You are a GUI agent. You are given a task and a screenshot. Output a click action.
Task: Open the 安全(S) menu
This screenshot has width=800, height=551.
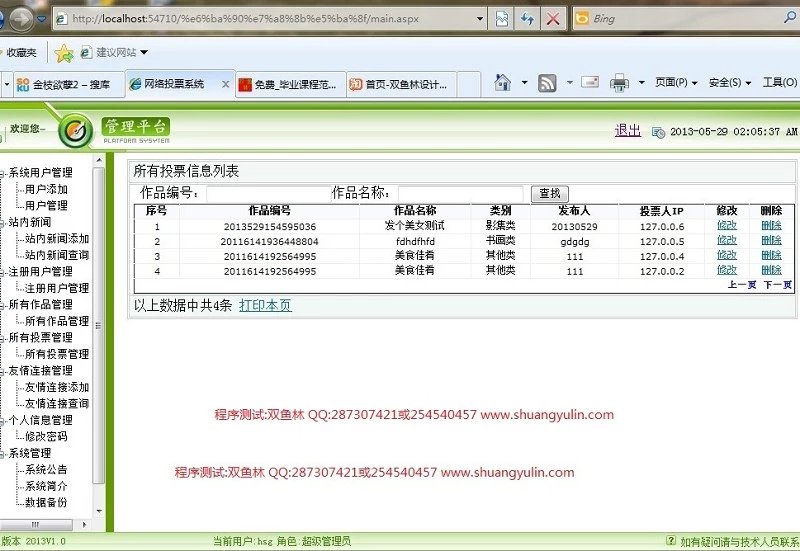pos(730,82)
